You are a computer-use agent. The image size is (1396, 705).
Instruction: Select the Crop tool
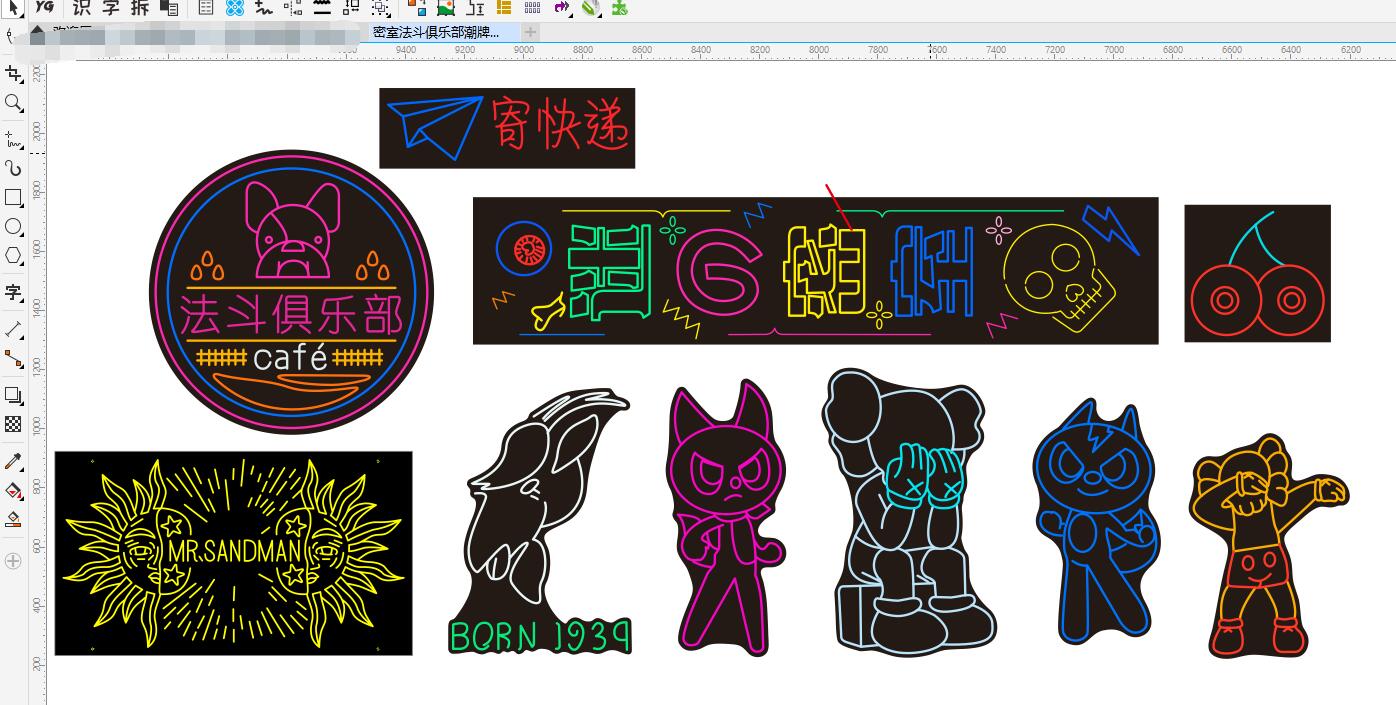click(13, 73)
